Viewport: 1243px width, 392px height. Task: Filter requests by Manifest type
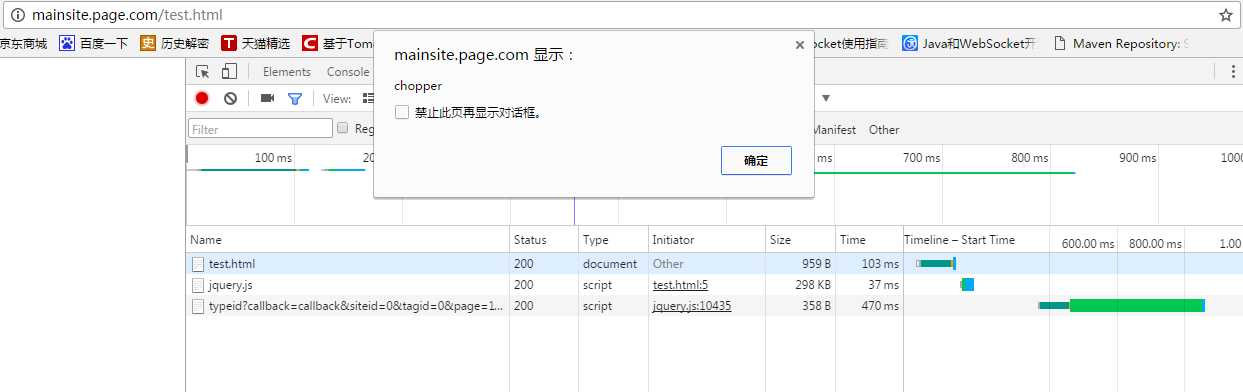833,130
